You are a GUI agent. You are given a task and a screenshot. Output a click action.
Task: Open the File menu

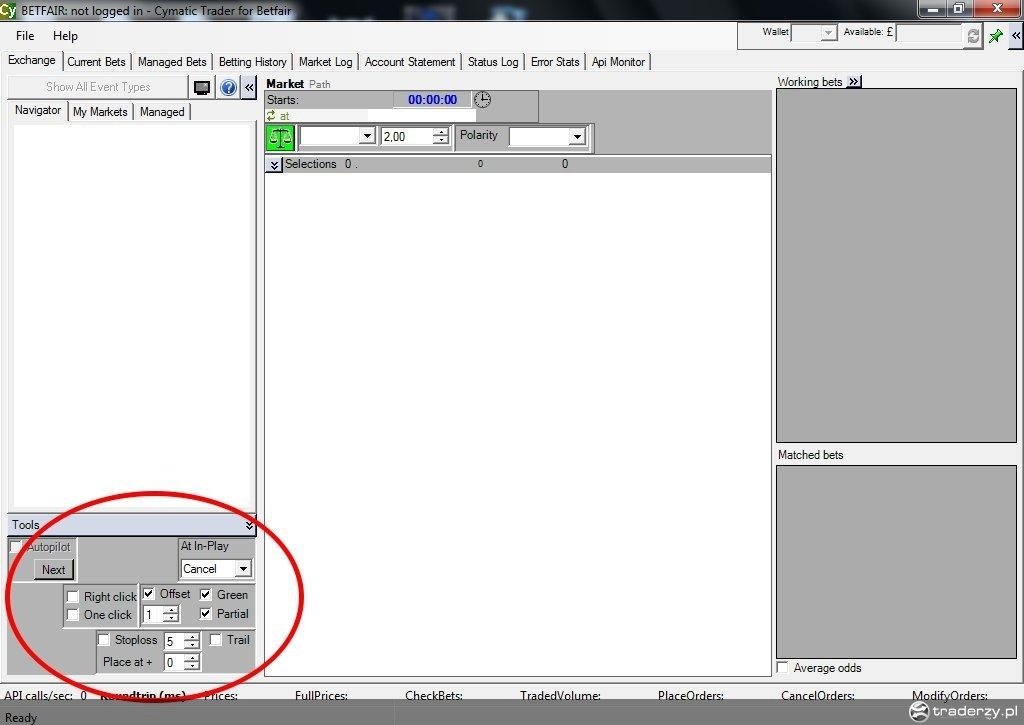pos(25,36)
